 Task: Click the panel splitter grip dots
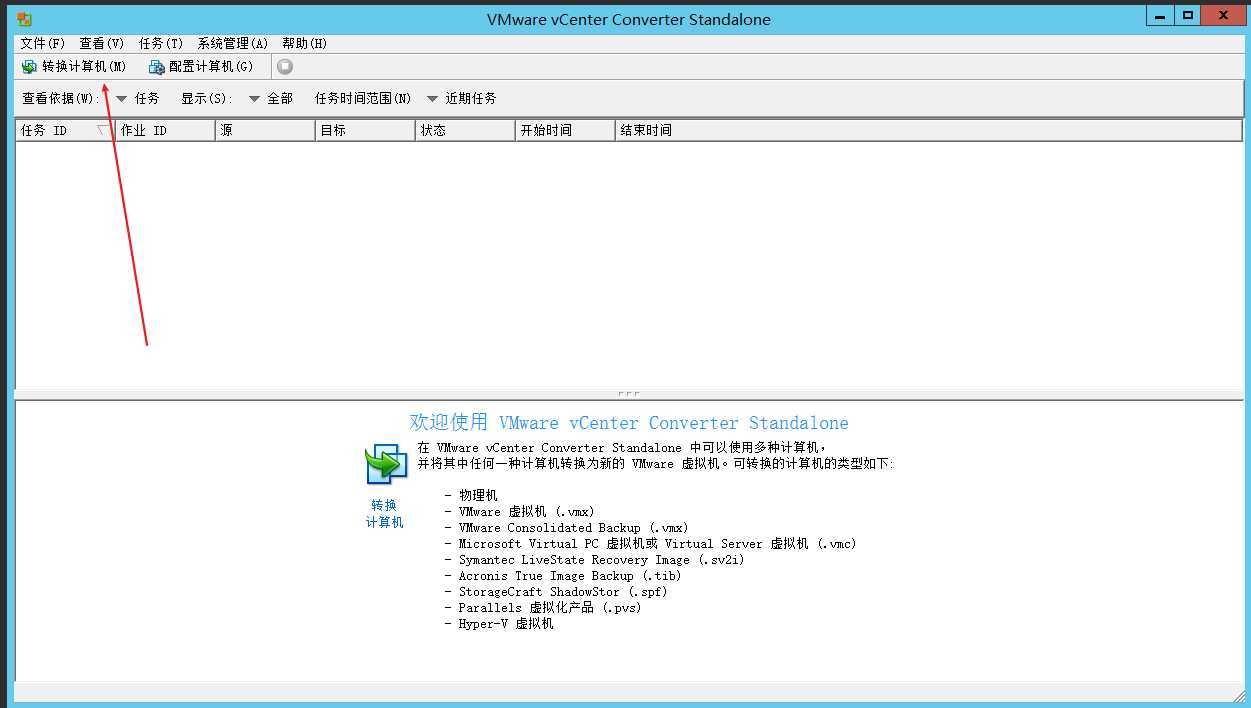[629, 393]
